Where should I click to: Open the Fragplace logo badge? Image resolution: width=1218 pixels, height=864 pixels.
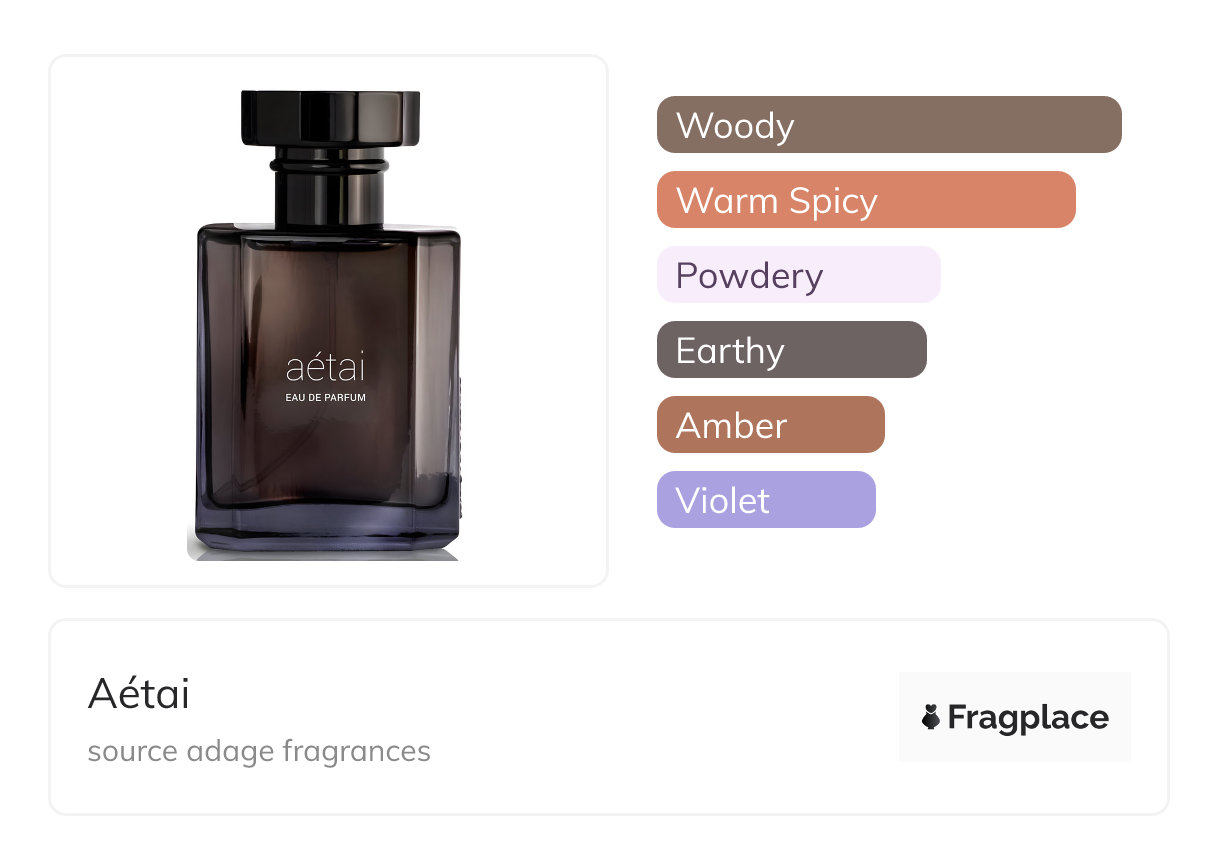pos(1015,717)
